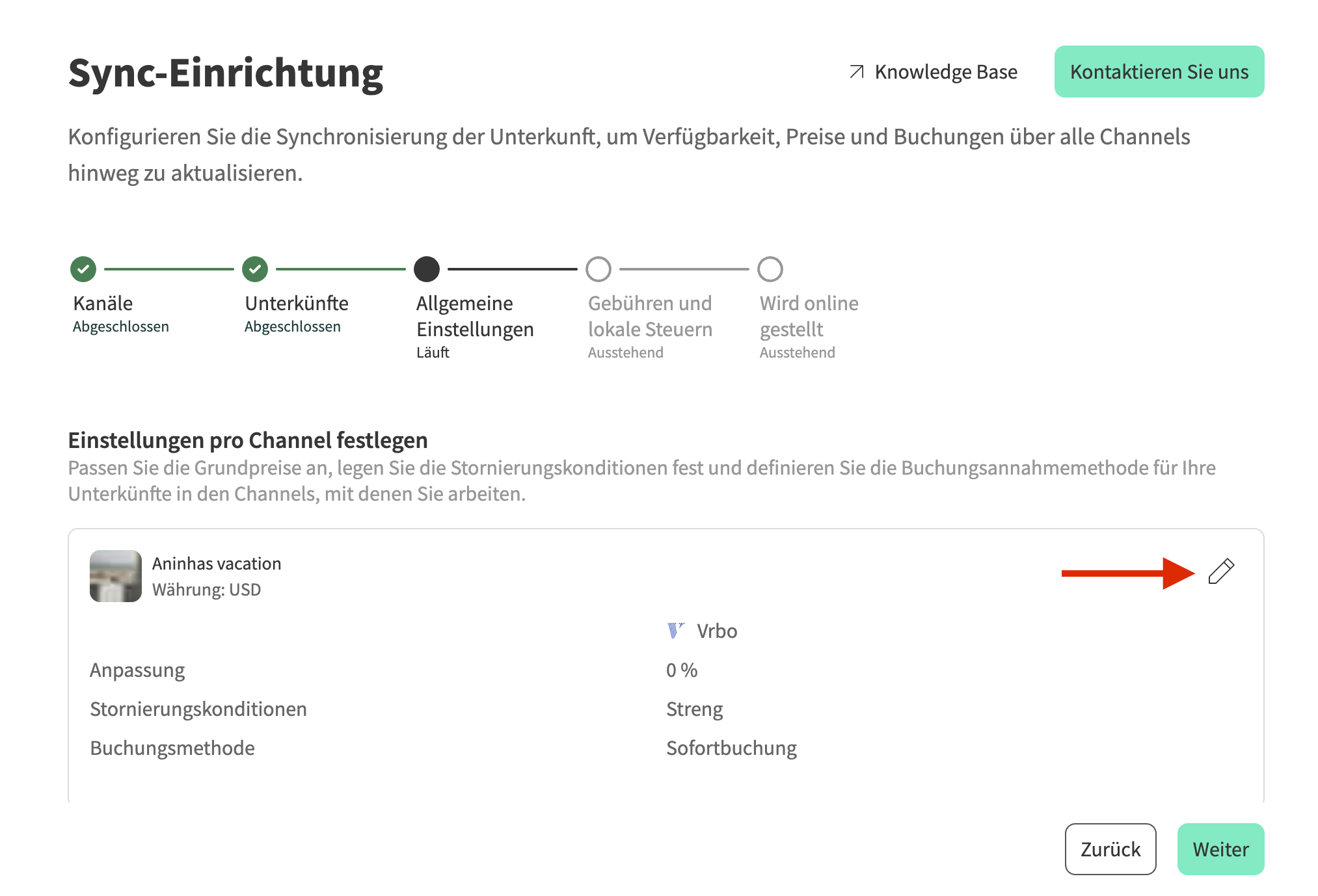Screen dimensions: 1318x896
Task: Click the Gebühren und lokale Steuern label
Action: (650, 317)
